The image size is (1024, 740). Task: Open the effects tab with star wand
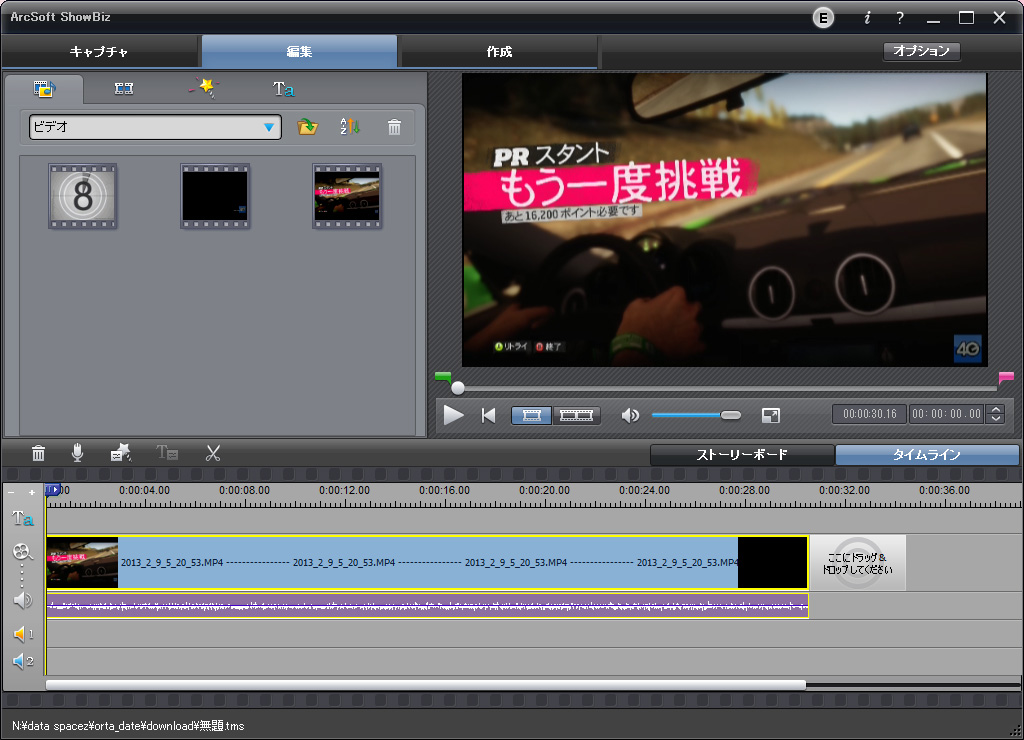202,88
